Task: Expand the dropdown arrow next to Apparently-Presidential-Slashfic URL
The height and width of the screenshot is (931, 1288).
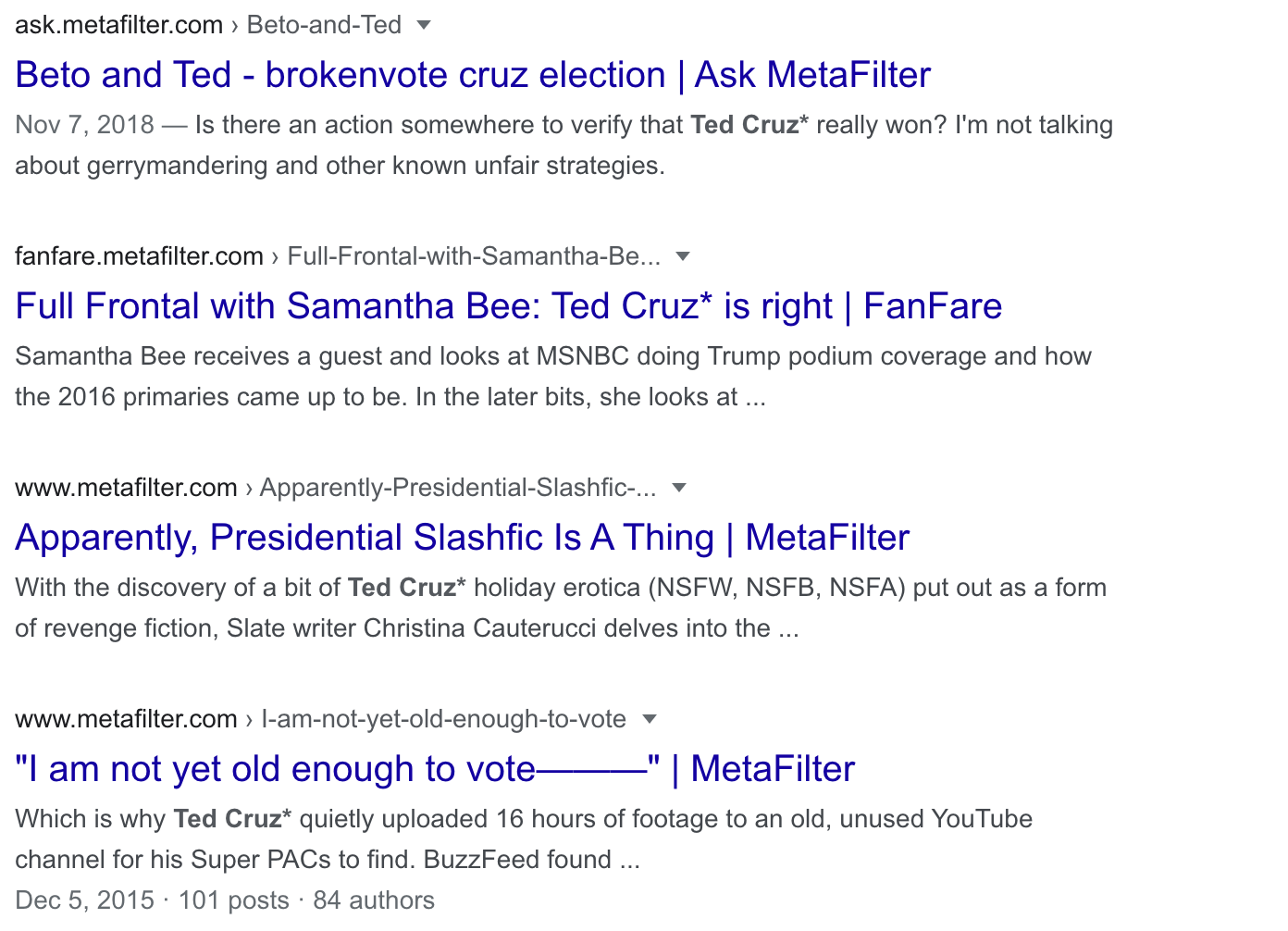Action: (679, 488)
